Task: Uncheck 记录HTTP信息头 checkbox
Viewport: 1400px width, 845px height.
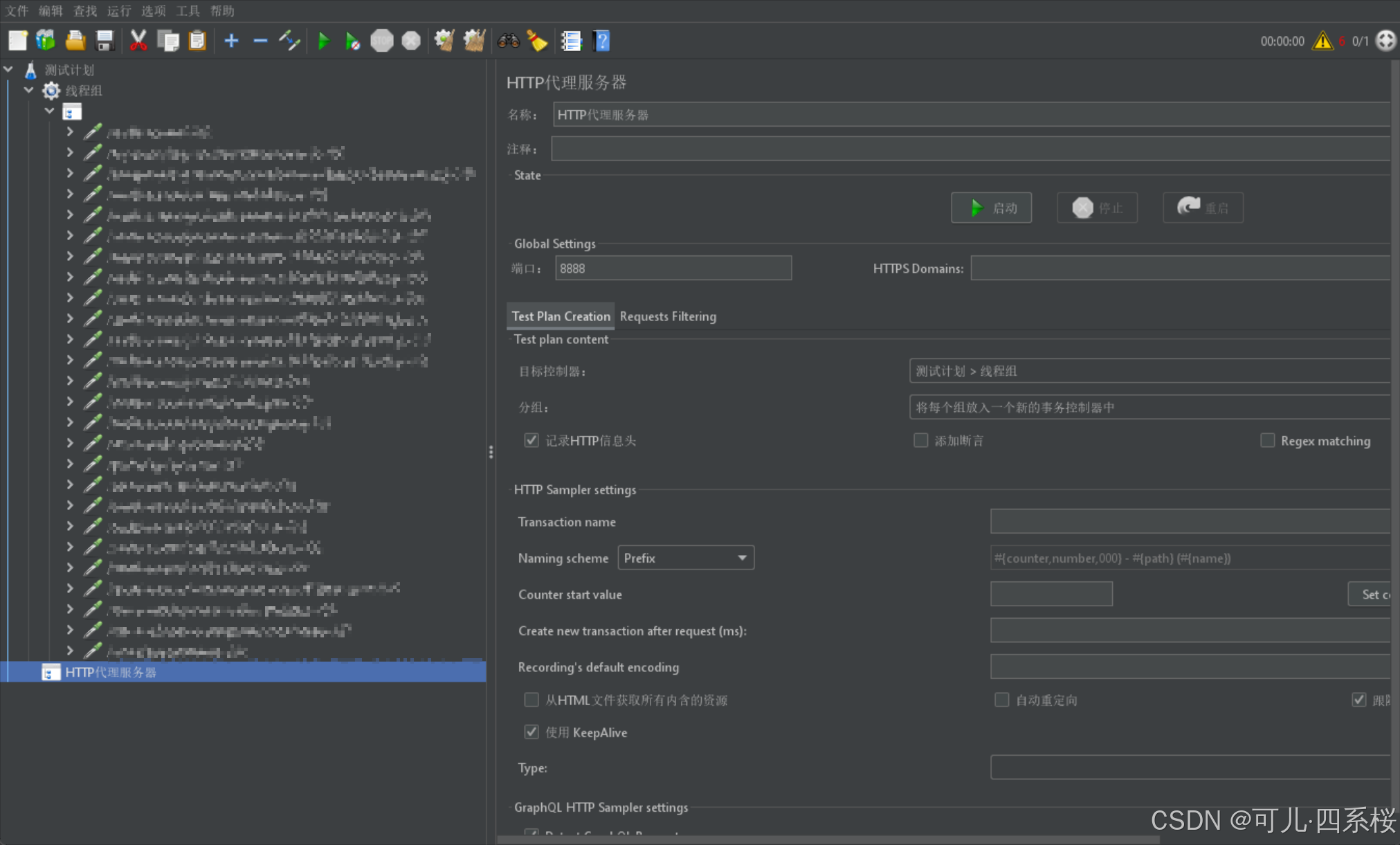Action: [x=531, y=440]
